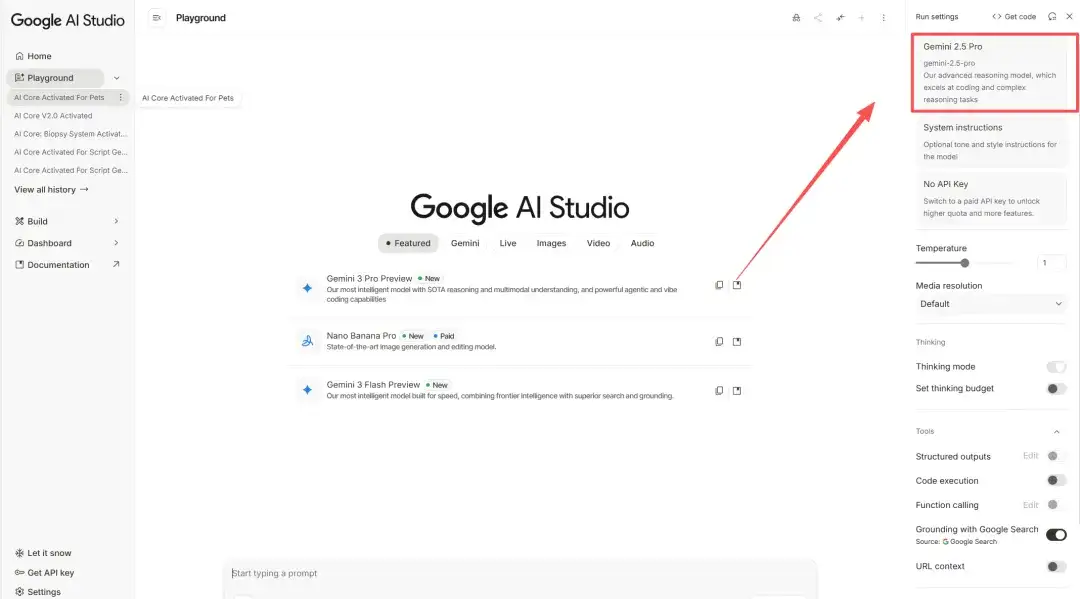Open the three-dot more options in header
The width and height of the screenshot is (1080, 599).
point(884,18)
